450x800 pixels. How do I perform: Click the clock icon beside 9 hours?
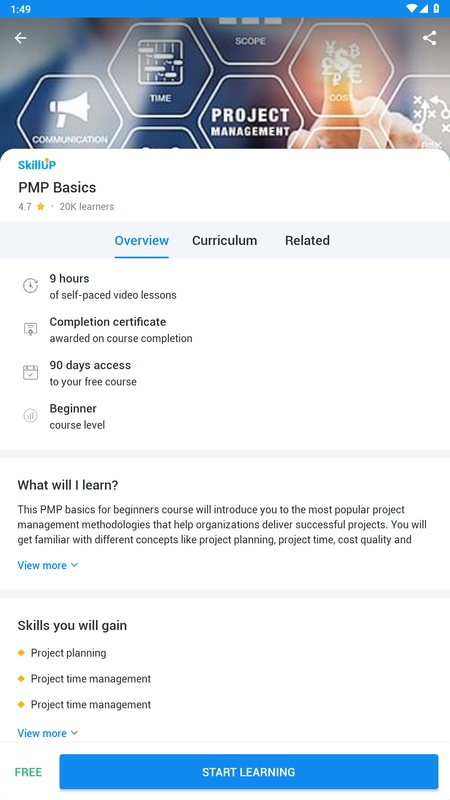[31, 286]
